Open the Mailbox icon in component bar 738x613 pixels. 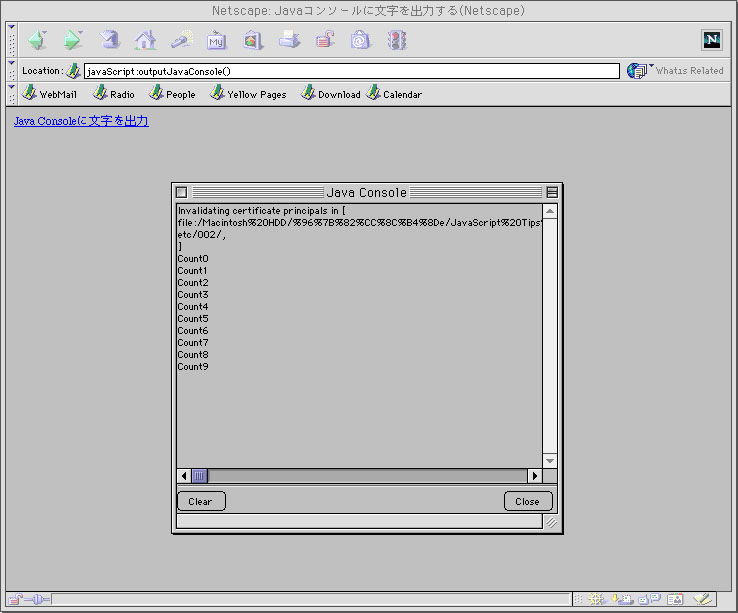click(x=623, y=599)
